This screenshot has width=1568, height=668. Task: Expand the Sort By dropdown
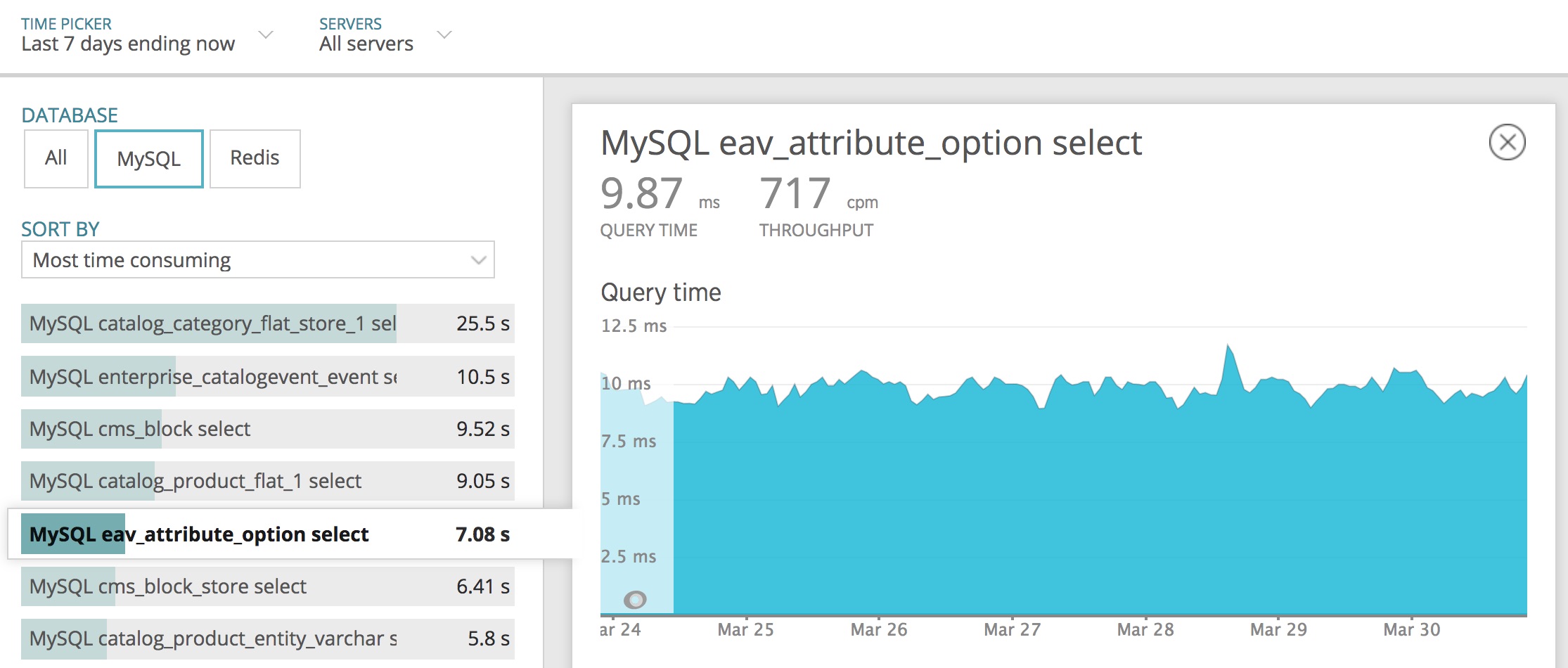(x=258, y=259)
